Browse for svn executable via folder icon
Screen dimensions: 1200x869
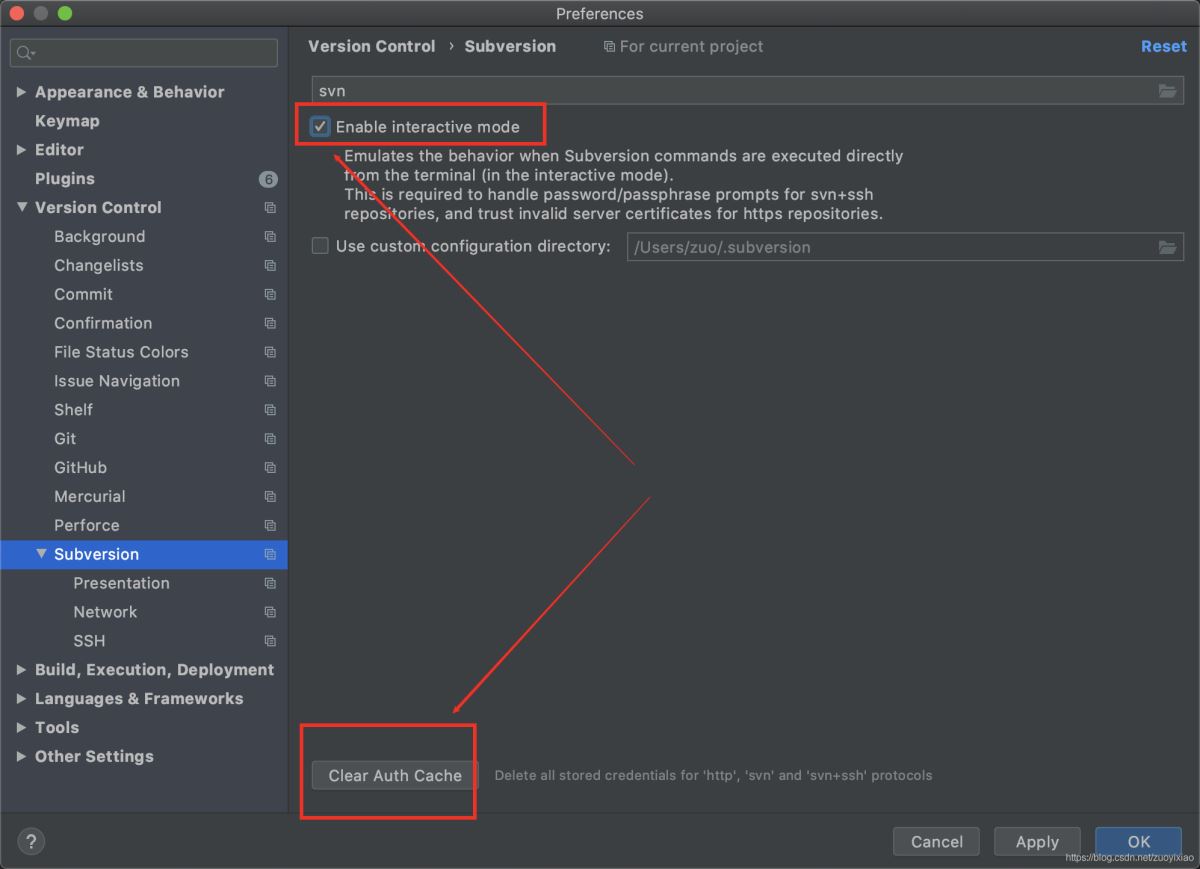coord(1167,91)
